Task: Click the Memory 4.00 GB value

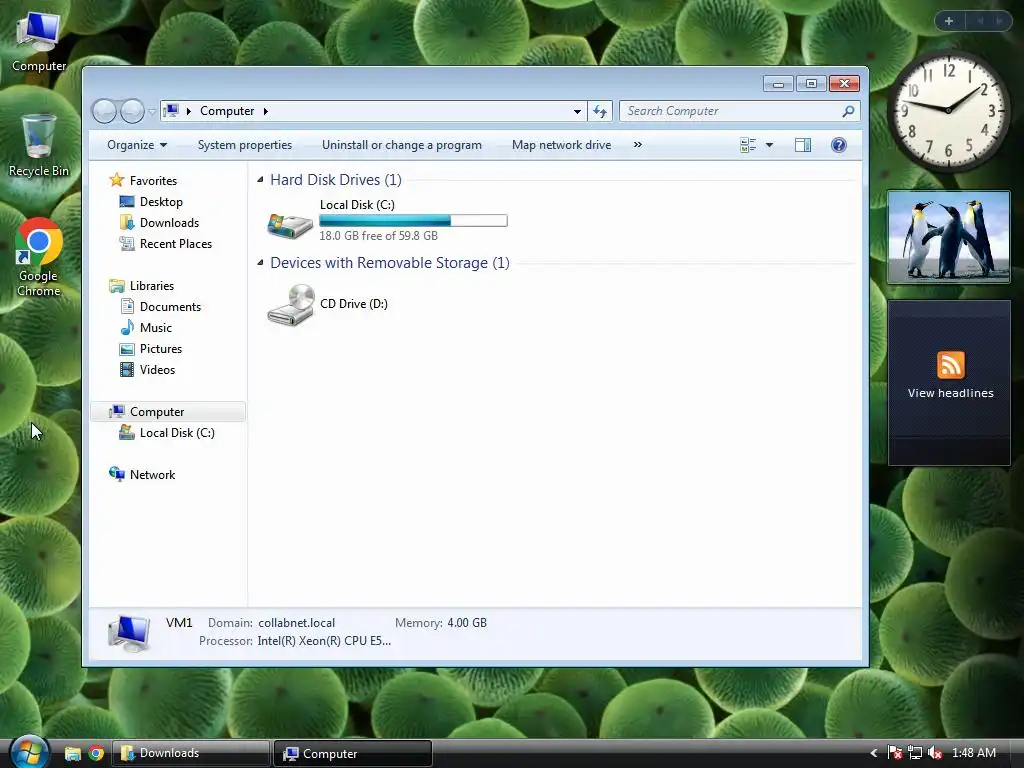Action: [467, 623]
